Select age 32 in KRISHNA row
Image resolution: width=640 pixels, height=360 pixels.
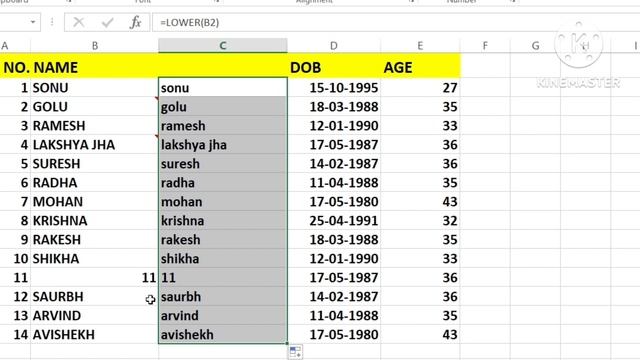click(420, 220)
